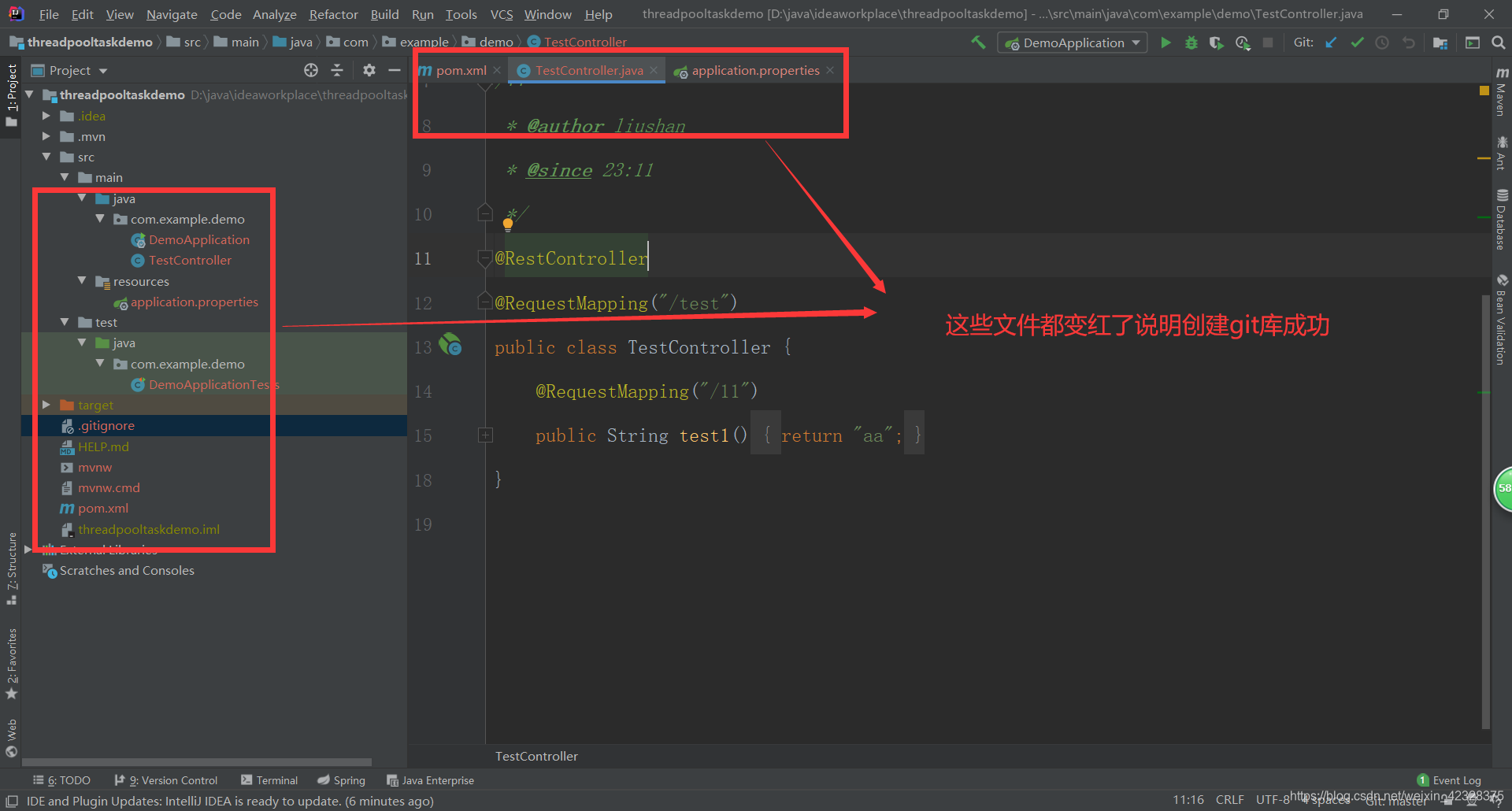
Task: Open the Profiler run icon
Action: [1243, 43]
